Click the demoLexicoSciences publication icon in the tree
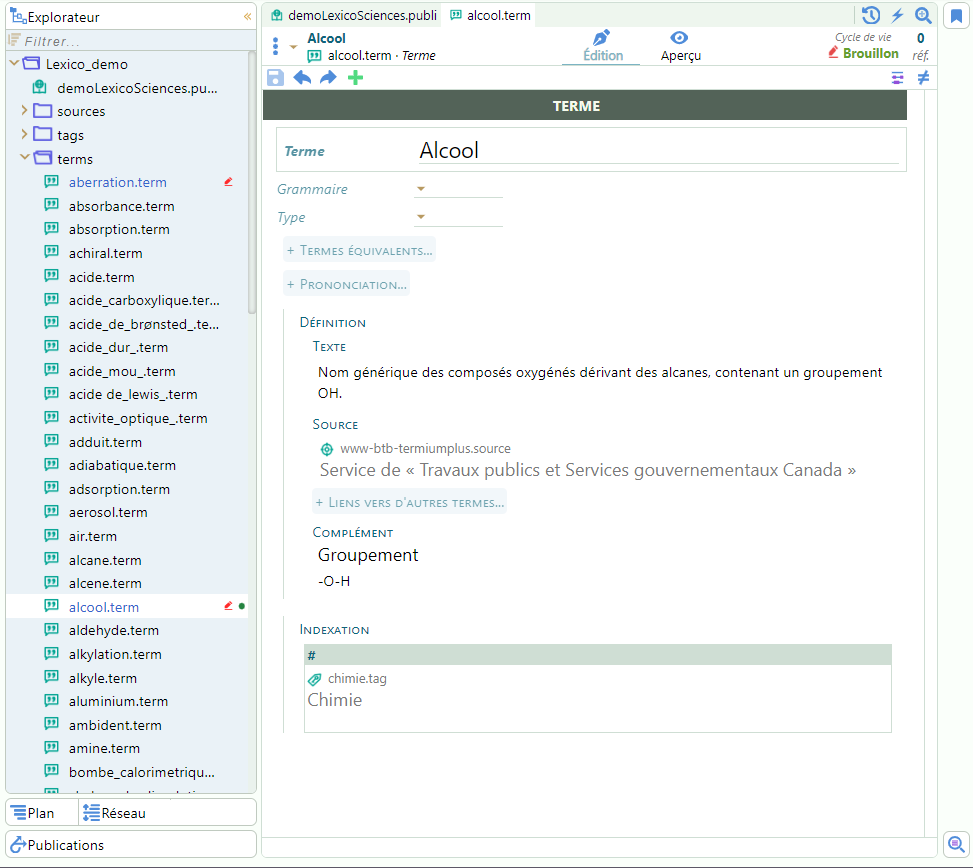Screen dimensions: 973x868 [40, 87]
